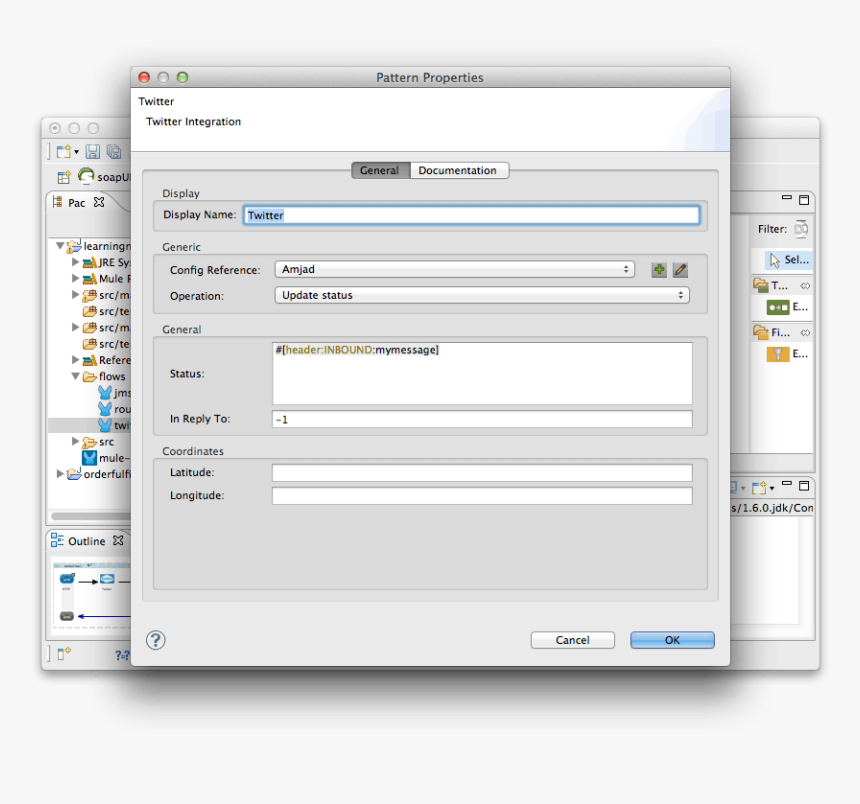Click the Status text area

click(x=482, y=373)
